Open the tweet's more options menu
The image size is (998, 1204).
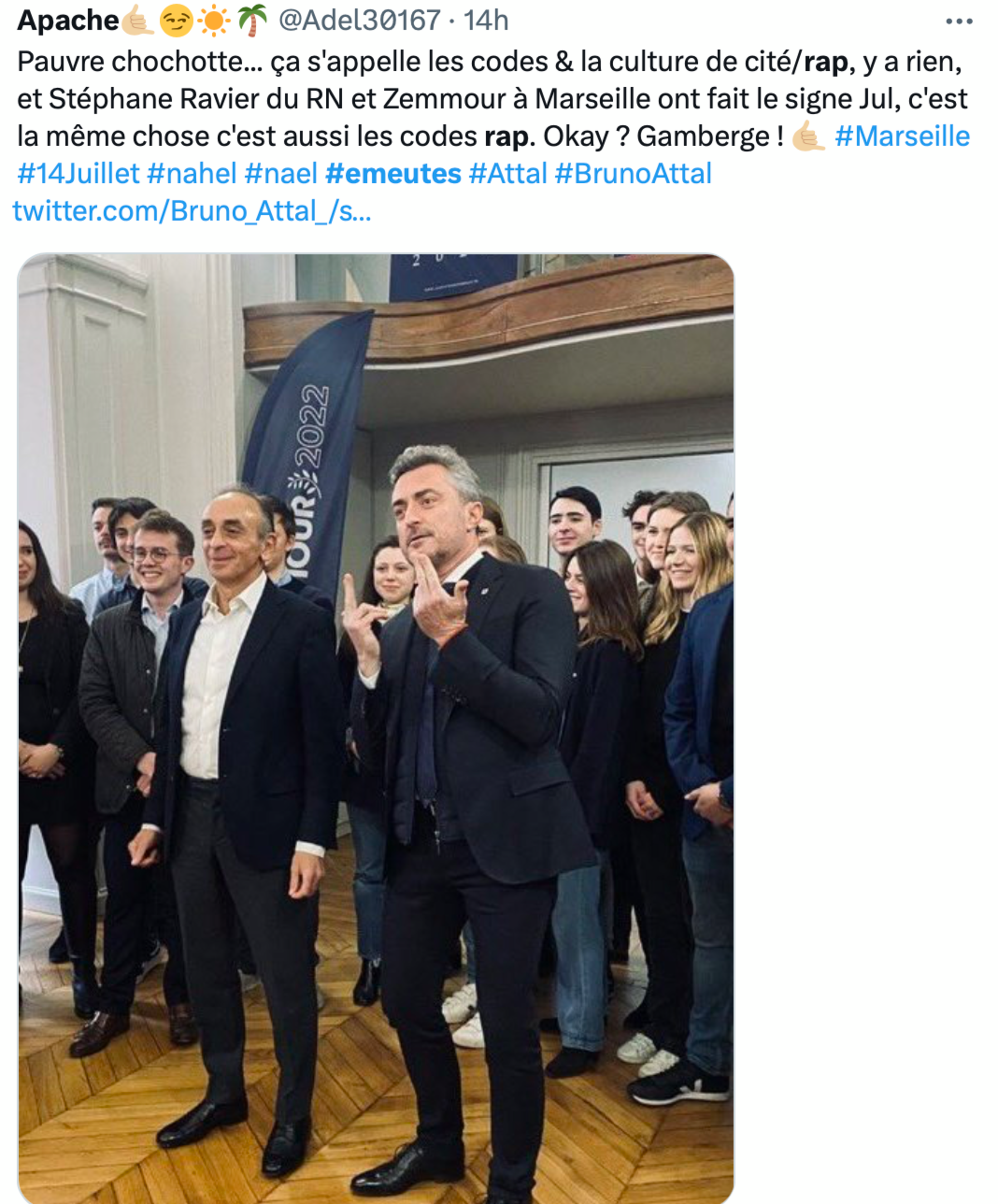pos(959,22)
